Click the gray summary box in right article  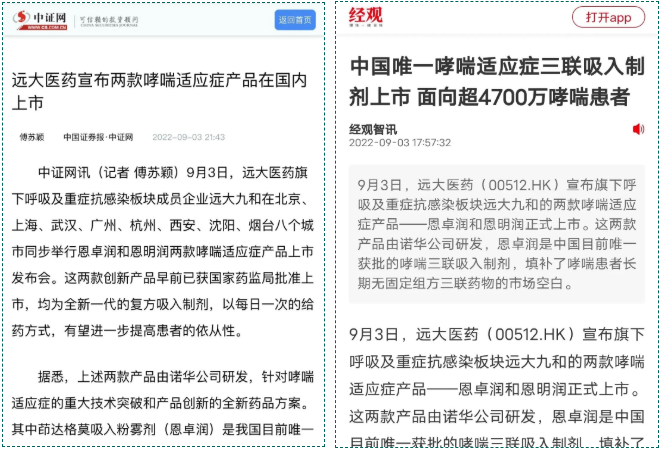[497, 234]
